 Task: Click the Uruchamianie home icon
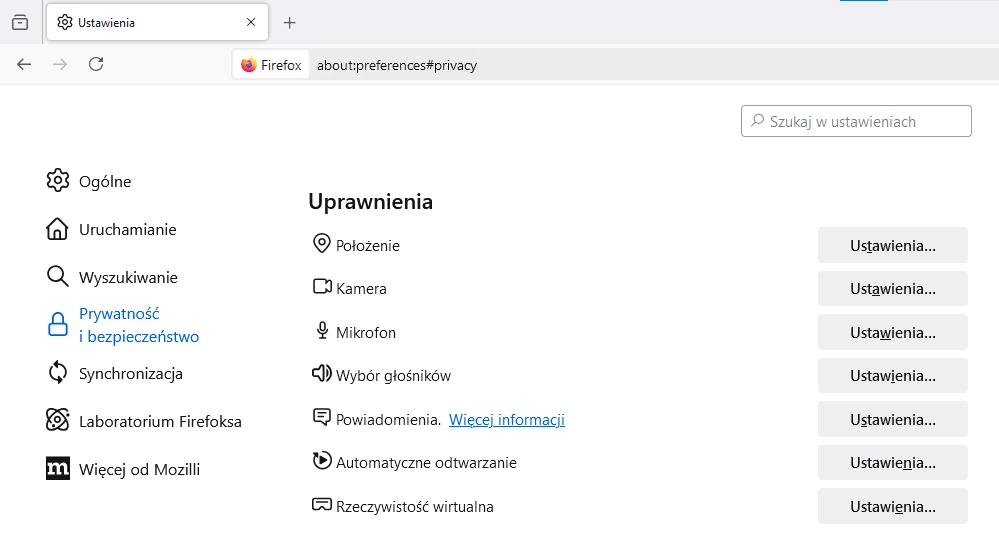[x=57, y=229]
